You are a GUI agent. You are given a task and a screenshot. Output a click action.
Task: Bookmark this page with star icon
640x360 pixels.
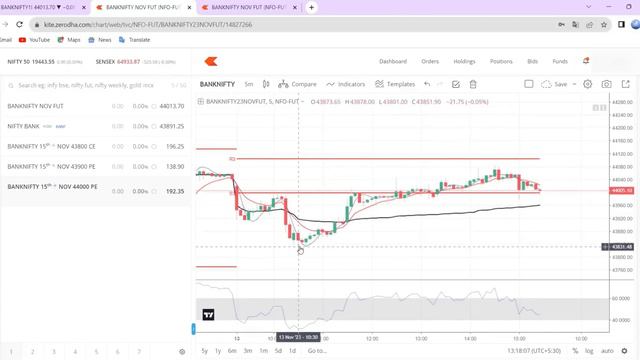(604, 24)
